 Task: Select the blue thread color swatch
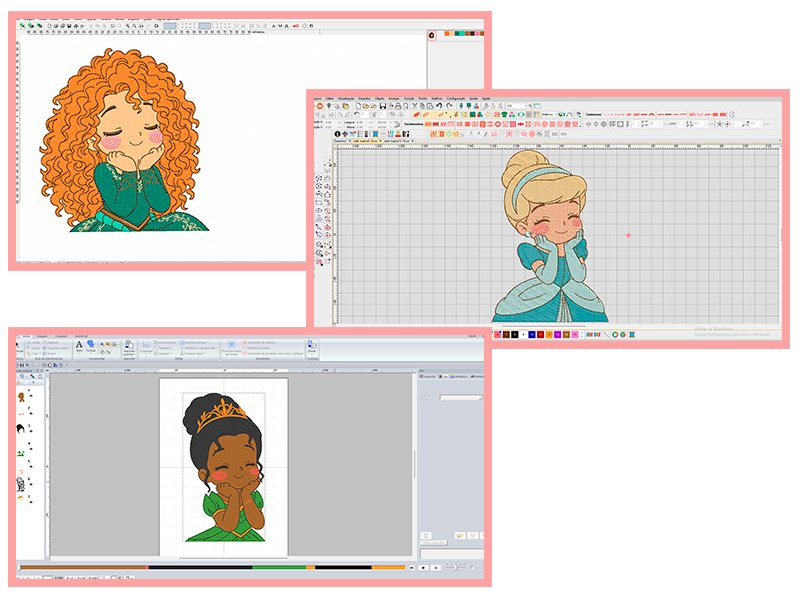(x=532, y=334)
